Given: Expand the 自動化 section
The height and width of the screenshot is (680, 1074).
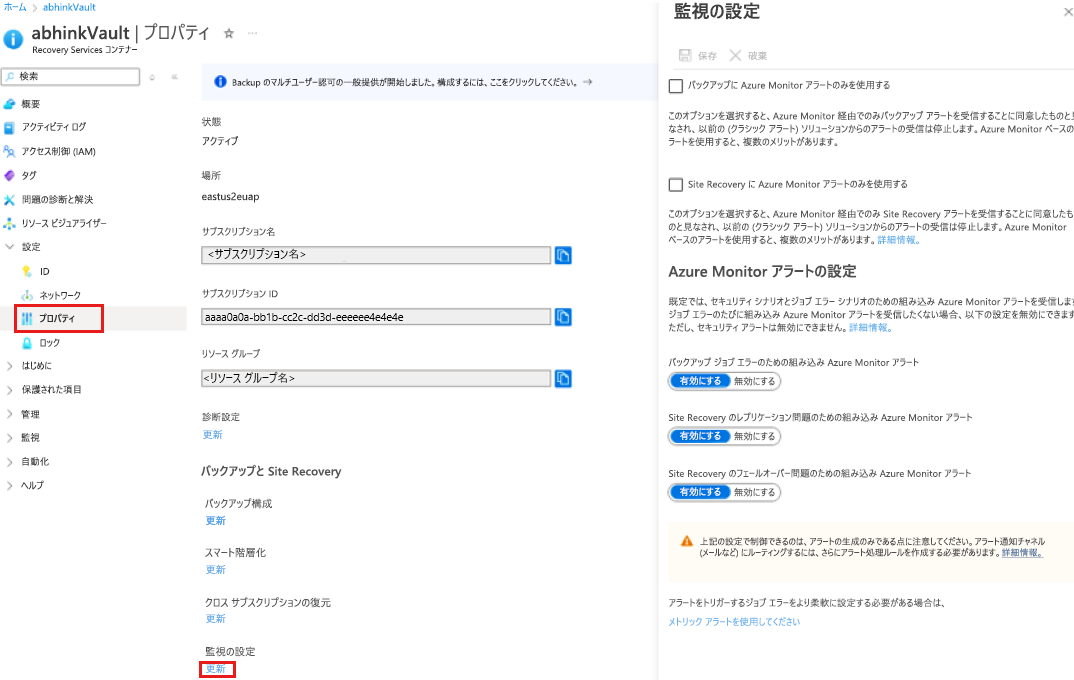Looking at the screenshot, I should (10, 462).
